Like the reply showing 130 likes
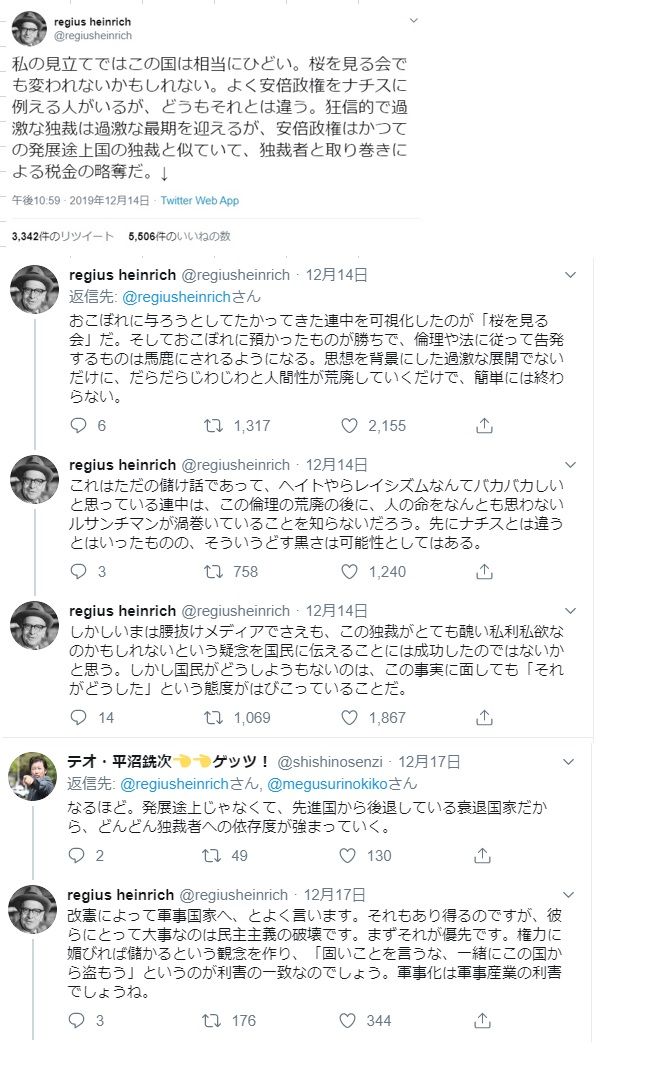 tap(349, 856)
